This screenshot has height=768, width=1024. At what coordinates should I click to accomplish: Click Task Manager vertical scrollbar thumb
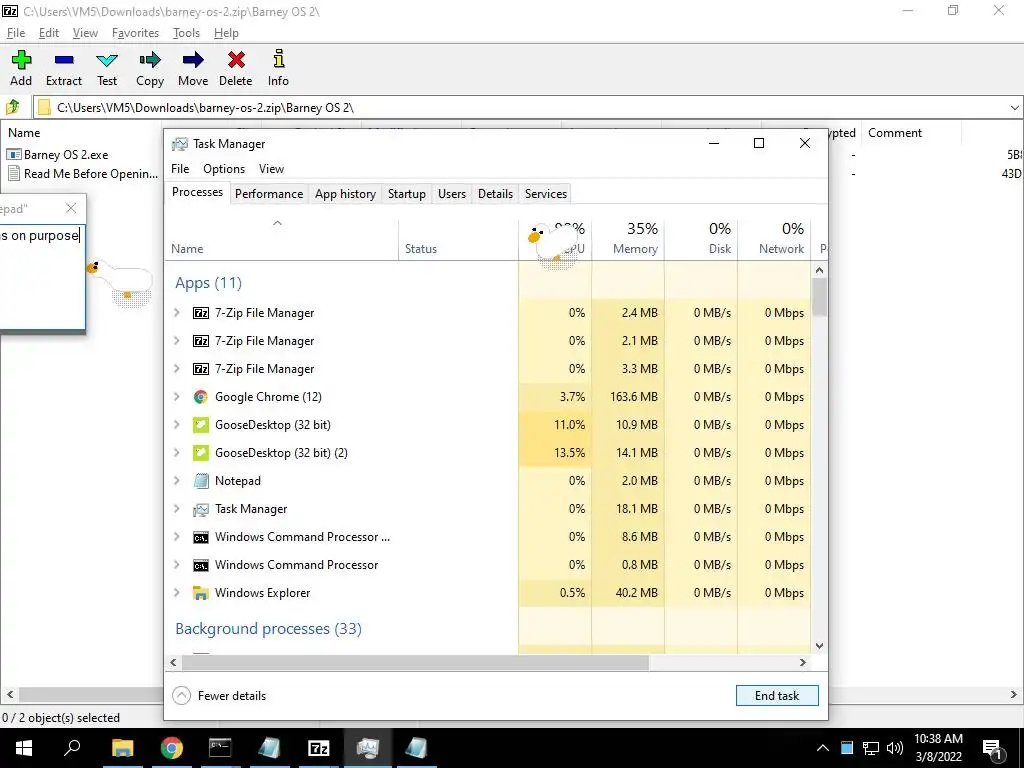point(820,297)
